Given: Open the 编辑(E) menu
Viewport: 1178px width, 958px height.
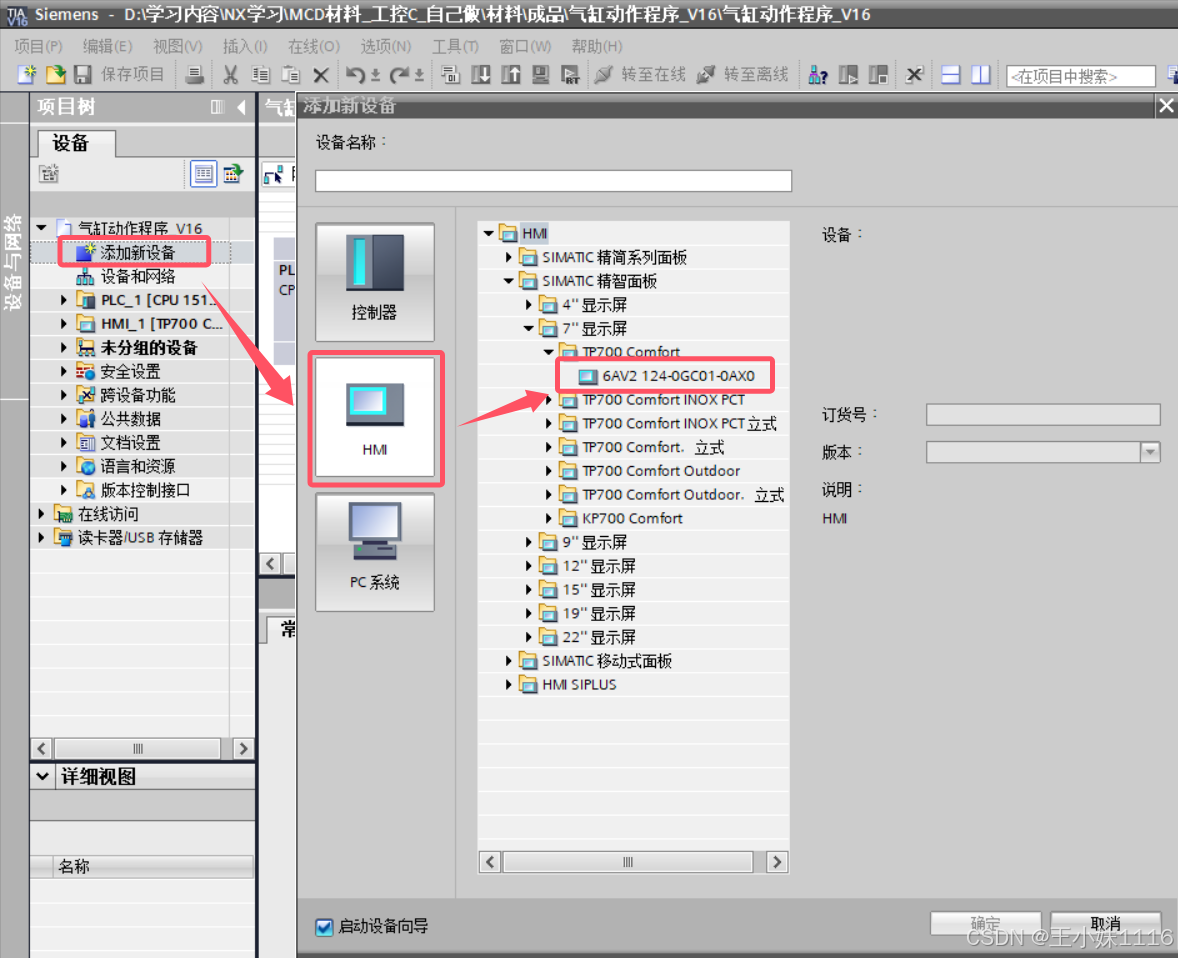Looking at the screenshot, I should [107, 47].
